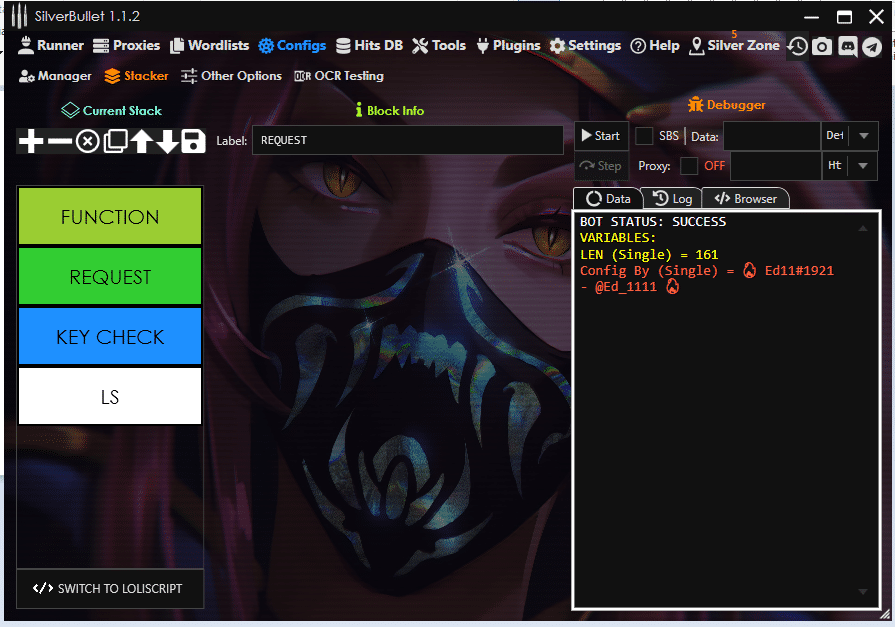The image size is (895, 627).
Task: Toggle the Proxy checkbox
Action: pyautogui.click(x=689, y=166)
